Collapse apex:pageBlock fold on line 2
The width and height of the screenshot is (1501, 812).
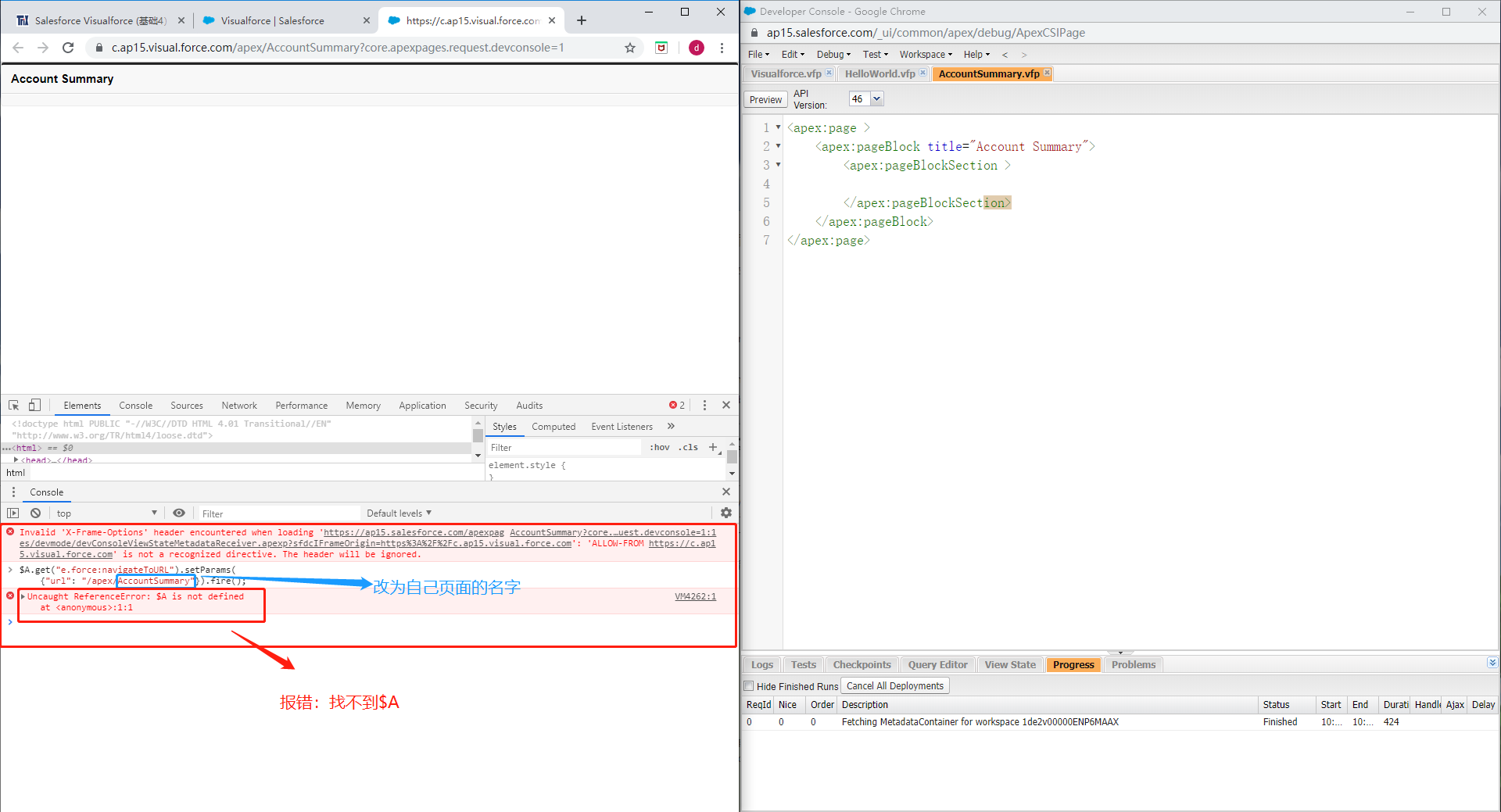click(x=778, y=146)
